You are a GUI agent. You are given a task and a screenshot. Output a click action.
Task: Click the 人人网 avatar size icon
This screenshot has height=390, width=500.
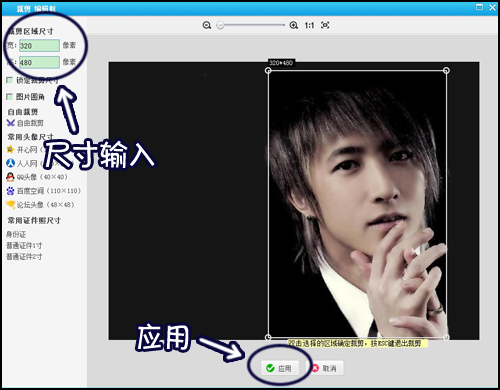coord(10,163)
